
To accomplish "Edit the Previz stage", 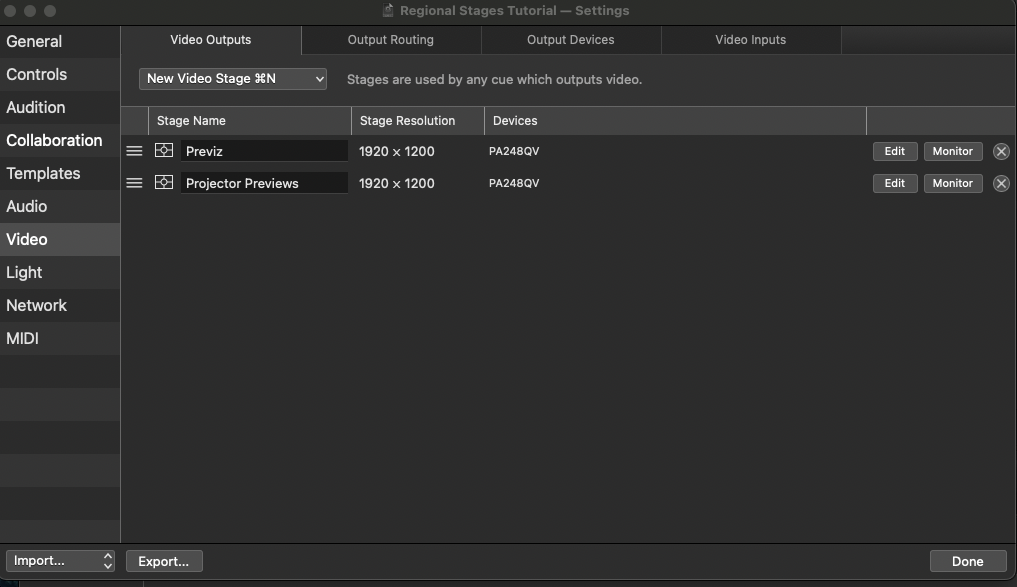I will point(894,152).
